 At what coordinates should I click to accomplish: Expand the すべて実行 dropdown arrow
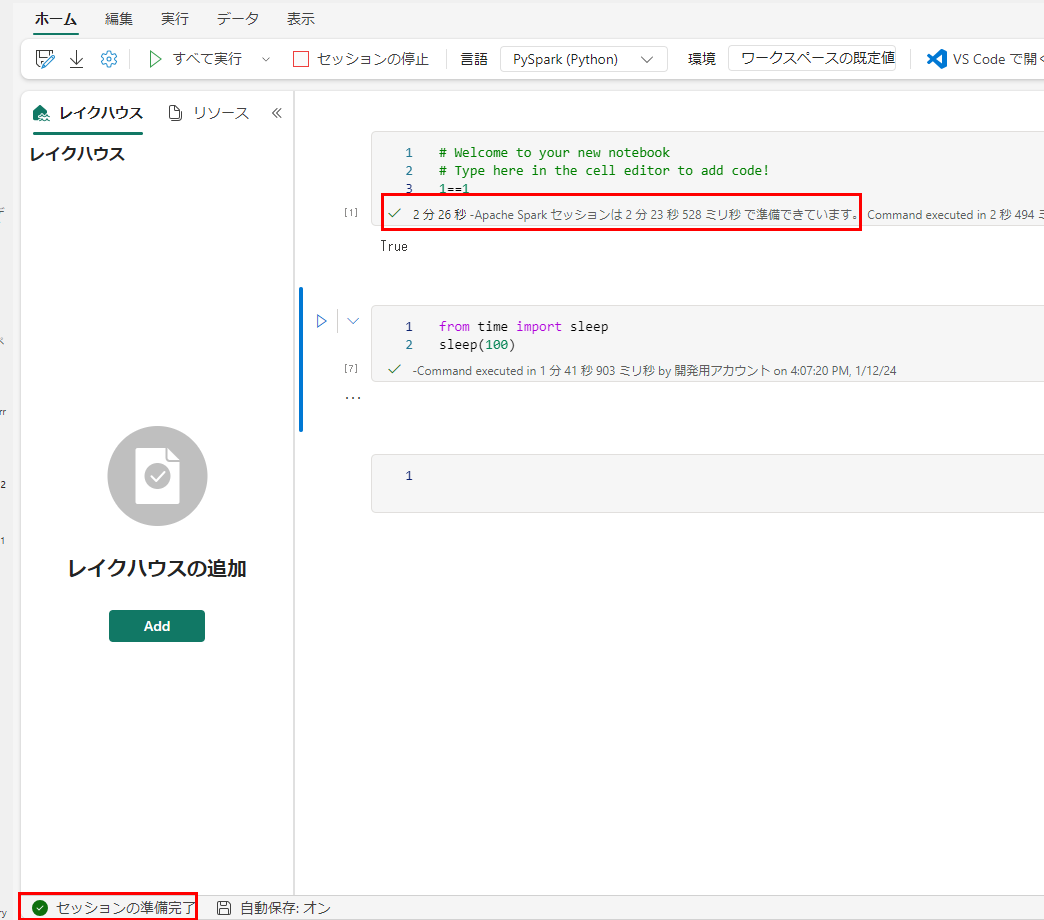click(266, 59)
